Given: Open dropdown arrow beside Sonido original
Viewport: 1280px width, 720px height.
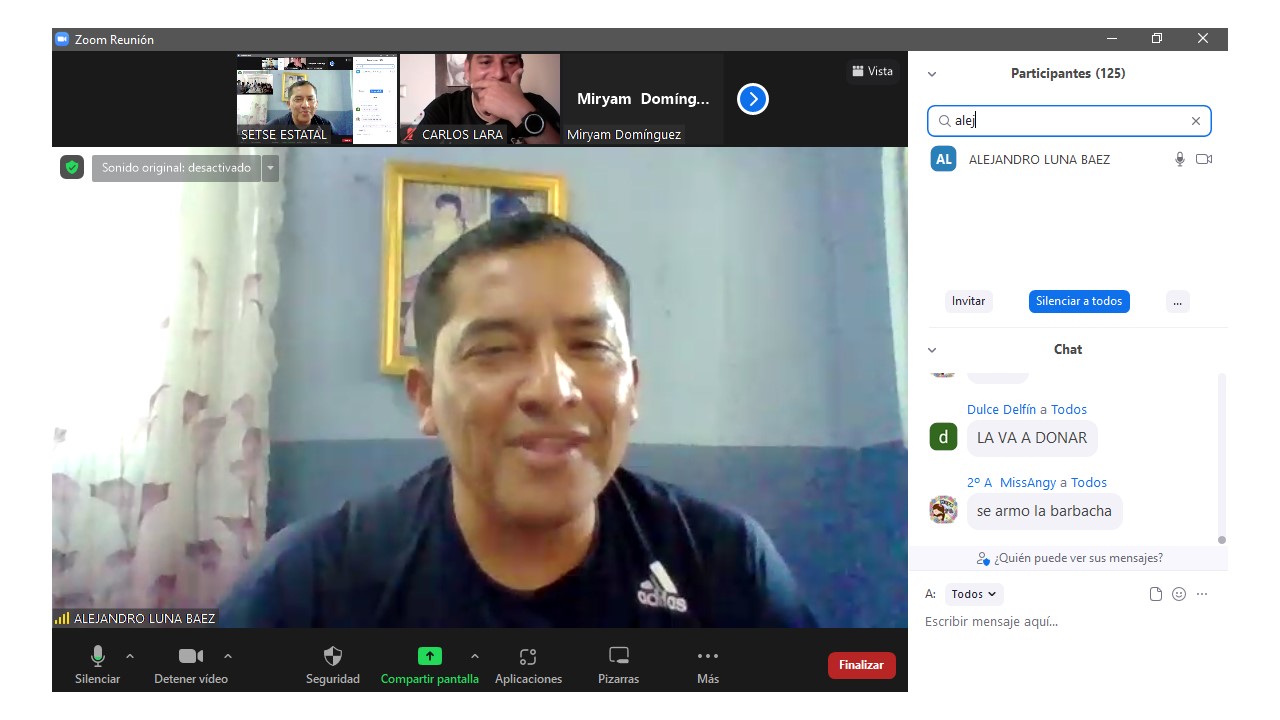Looking at the screenshot, I should [270, 168].
